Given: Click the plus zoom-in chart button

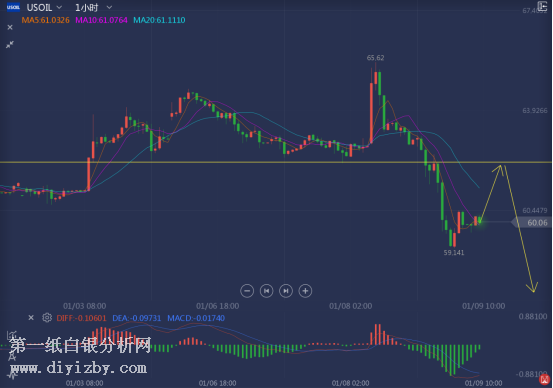Looking at the screenshot, I should [305, 291].
